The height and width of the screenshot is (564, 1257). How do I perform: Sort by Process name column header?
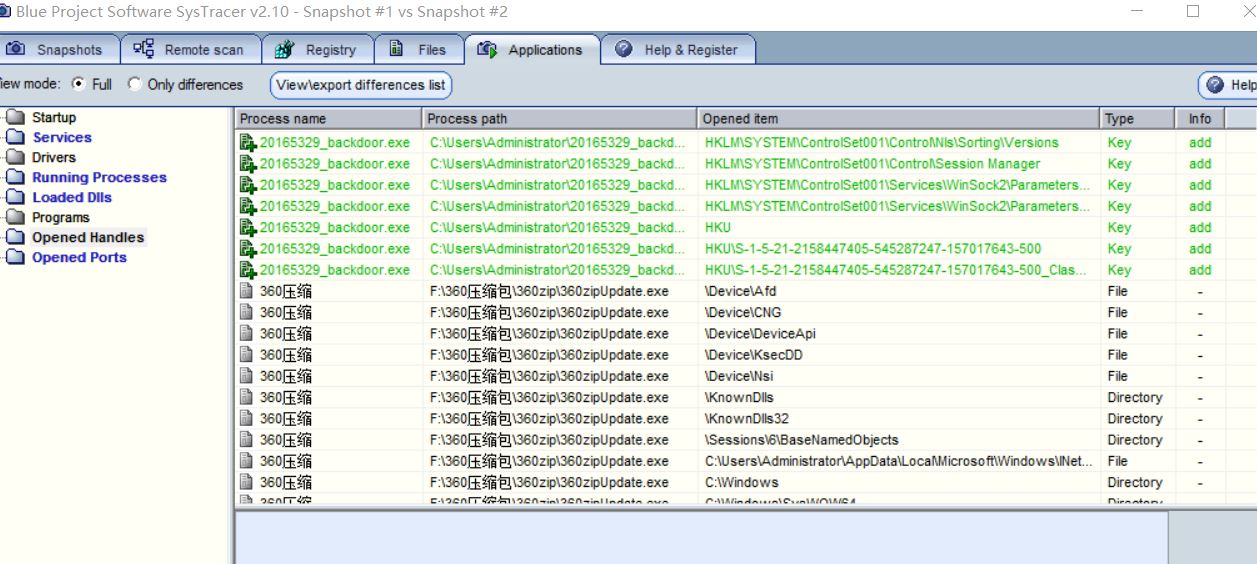pos(329,119)
